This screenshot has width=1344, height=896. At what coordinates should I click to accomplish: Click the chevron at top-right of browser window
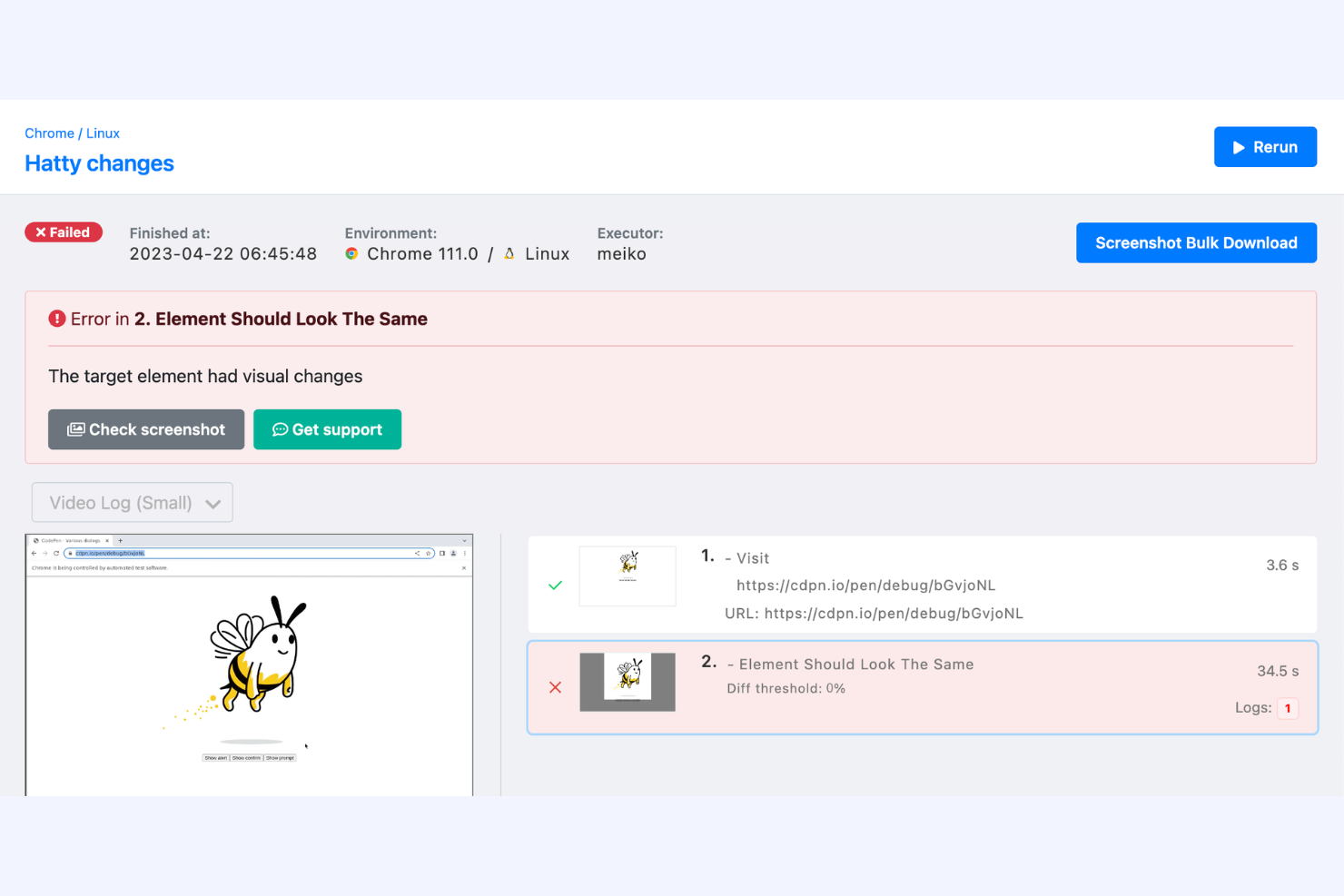coord(464,539)
